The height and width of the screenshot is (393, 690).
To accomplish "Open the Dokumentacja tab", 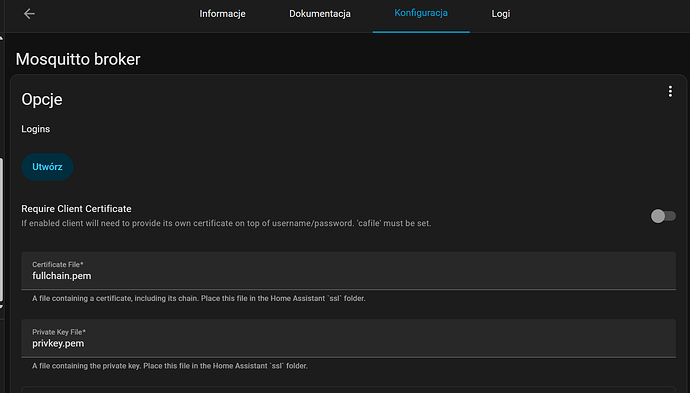I will coord(319,14).
